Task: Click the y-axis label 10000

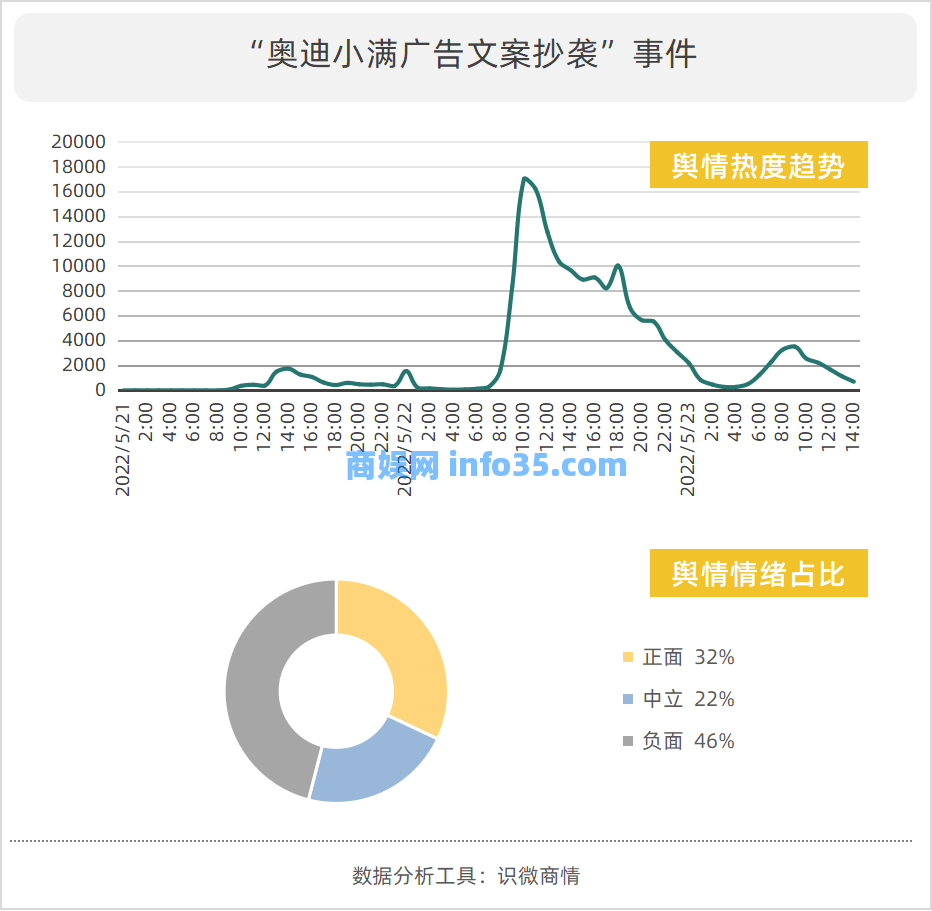Action: coord(78,266)
